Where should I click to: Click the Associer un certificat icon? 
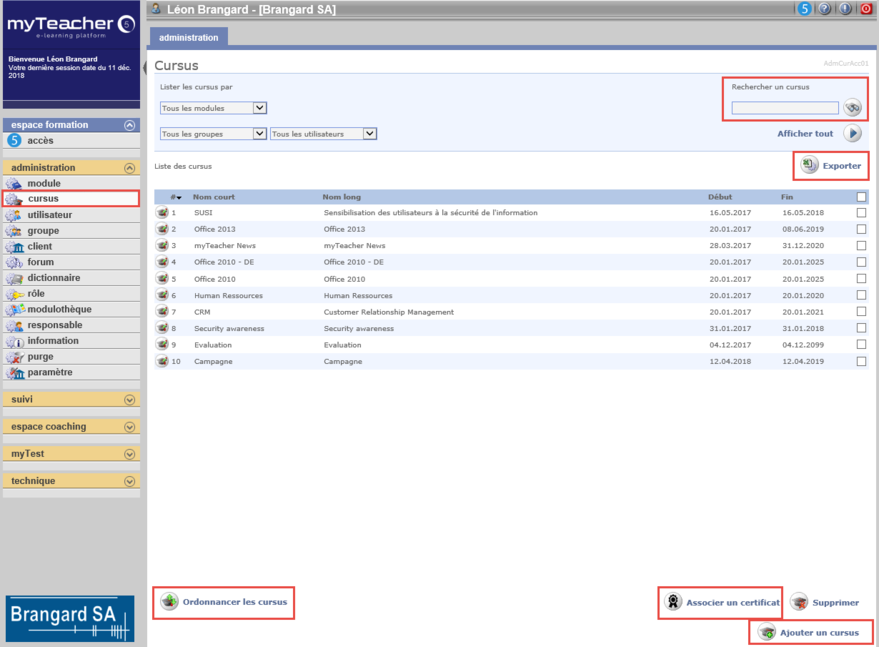tap(673, 603)
